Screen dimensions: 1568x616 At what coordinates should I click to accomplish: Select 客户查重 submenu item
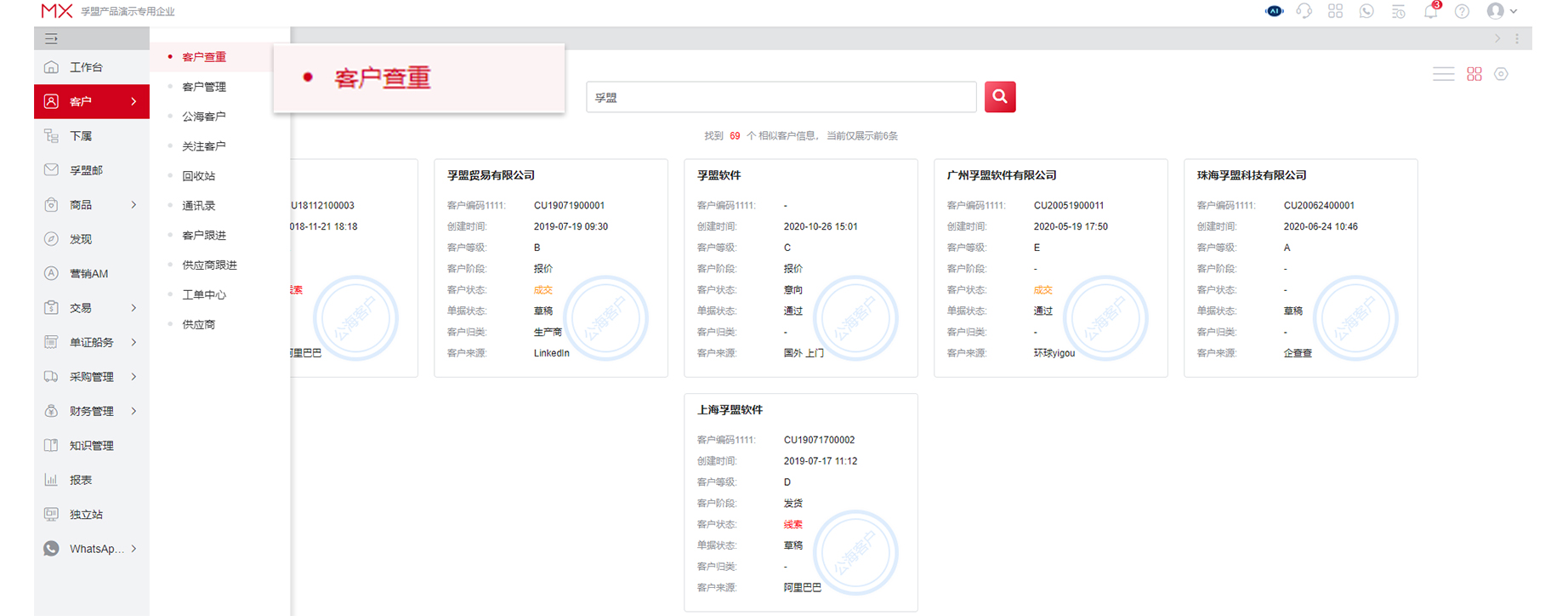tap(204, 57)
